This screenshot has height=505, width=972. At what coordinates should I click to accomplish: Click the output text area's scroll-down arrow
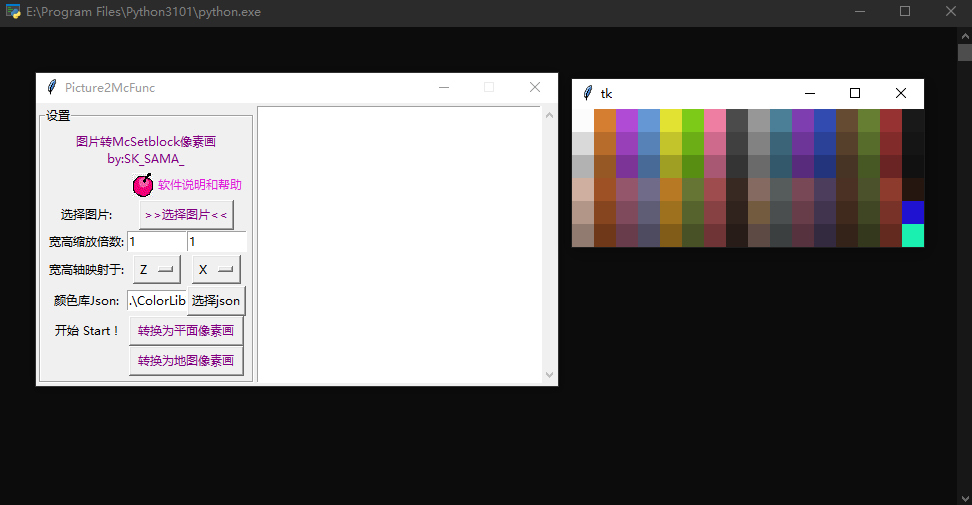tap(548, 374)
